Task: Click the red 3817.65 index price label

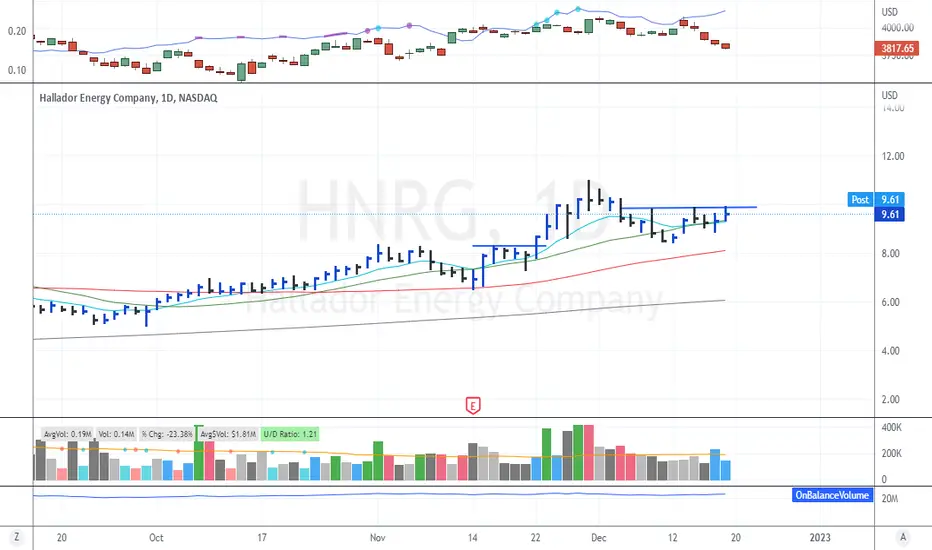Action: pyautogui.click(x=896, y=48)
